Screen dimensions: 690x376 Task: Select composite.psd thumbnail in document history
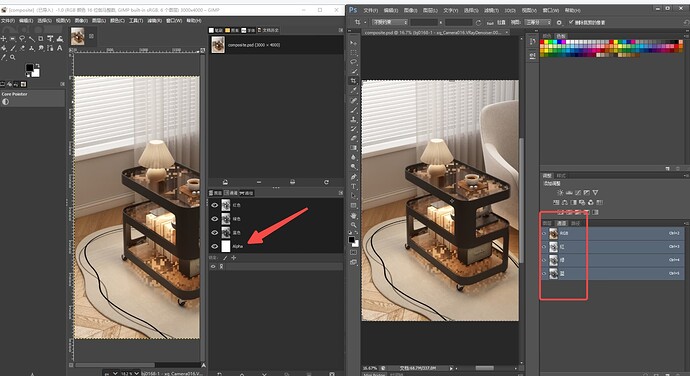point(218,44)
